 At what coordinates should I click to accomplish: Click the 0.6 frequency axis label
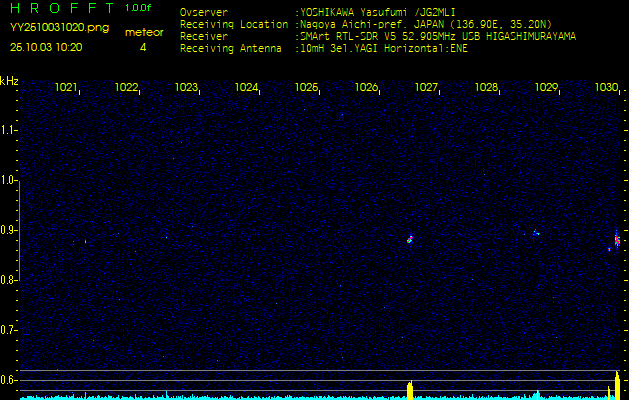(x=9, y=379)
